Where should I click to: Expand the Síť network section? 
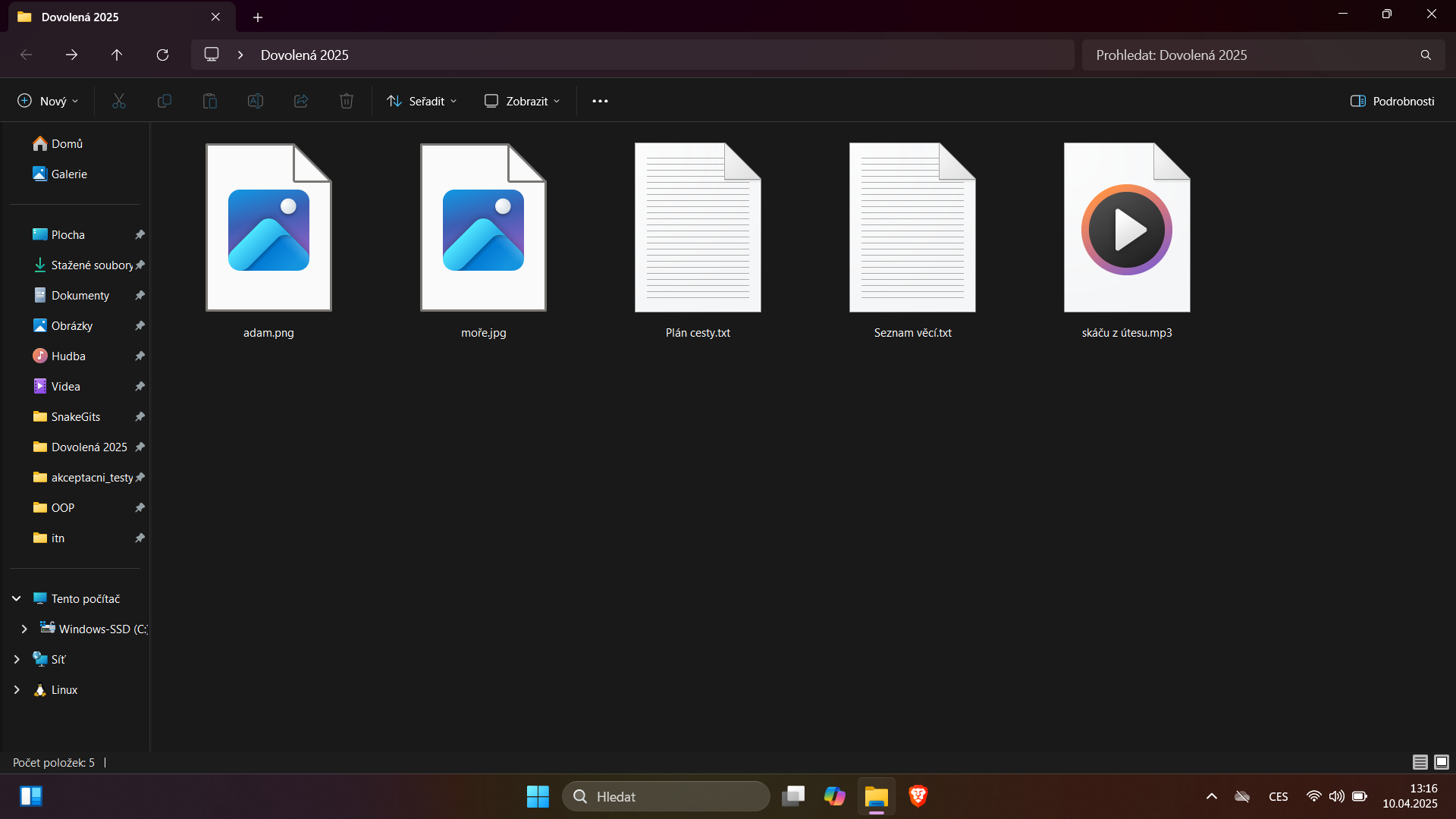click(17, 659)
